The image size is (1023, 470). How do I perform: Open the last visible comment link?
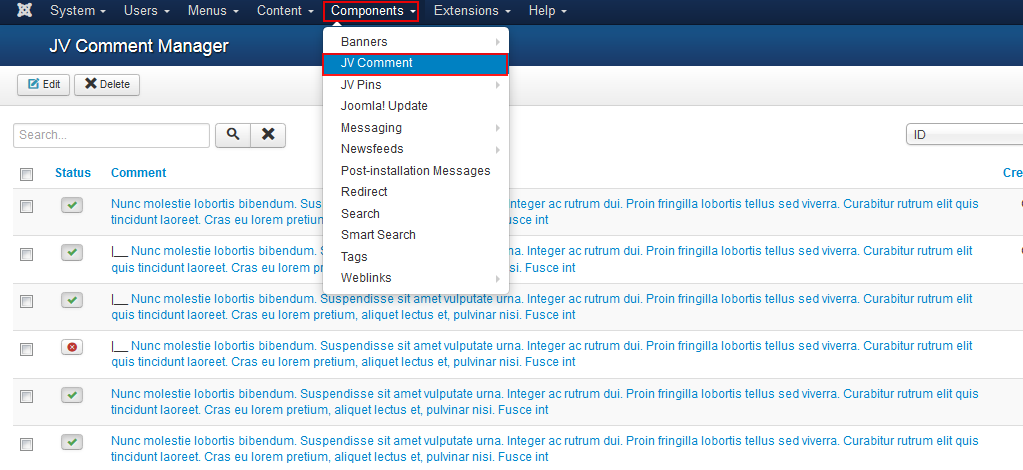544,448
